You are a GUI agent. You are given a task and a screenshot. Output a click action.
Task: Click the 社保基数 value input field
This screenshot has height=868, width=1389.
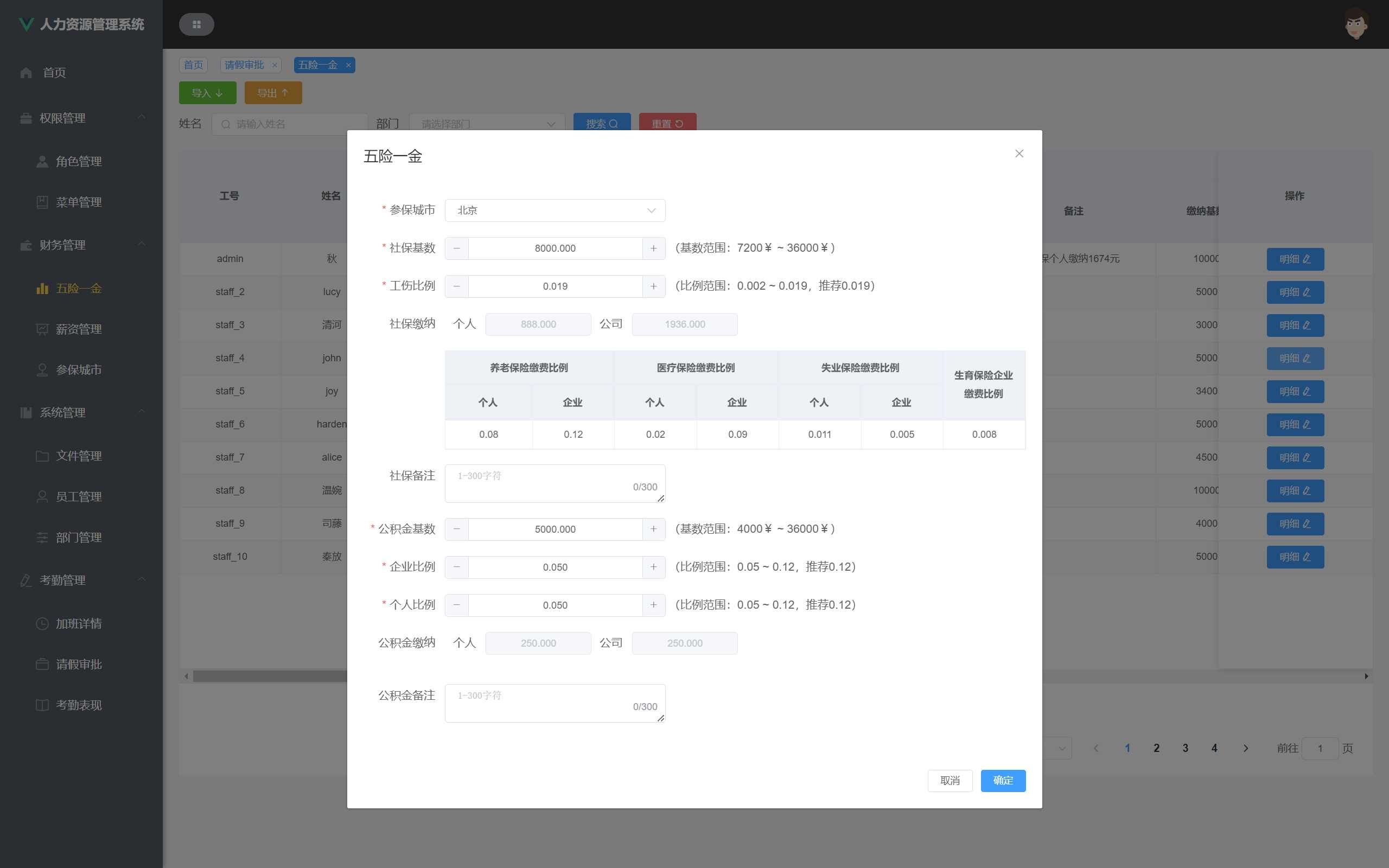pos(555,248)
